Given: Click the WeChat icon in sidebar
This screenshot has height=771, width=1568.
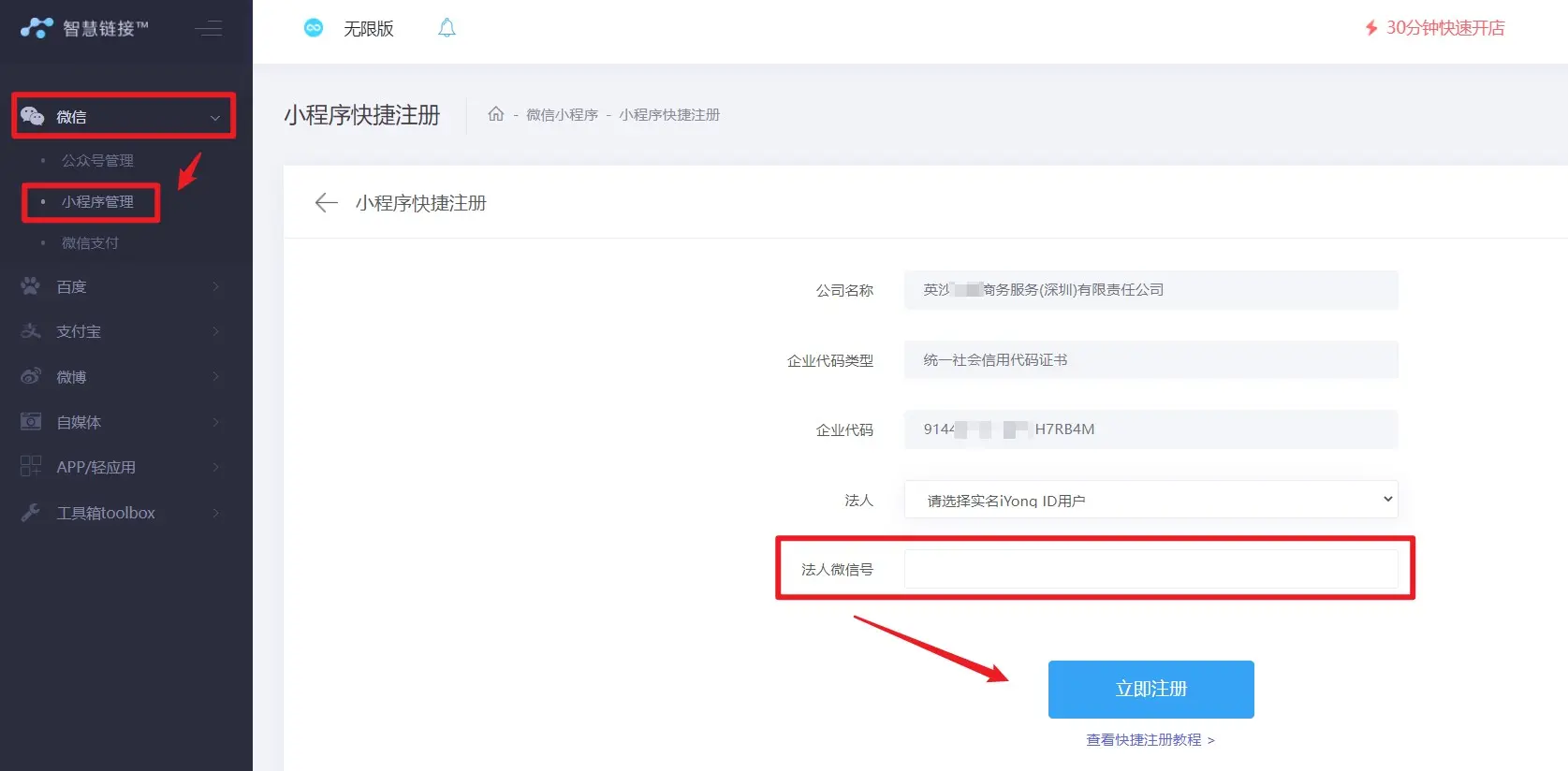Looking at the screenshot, I should pos(33,116).
